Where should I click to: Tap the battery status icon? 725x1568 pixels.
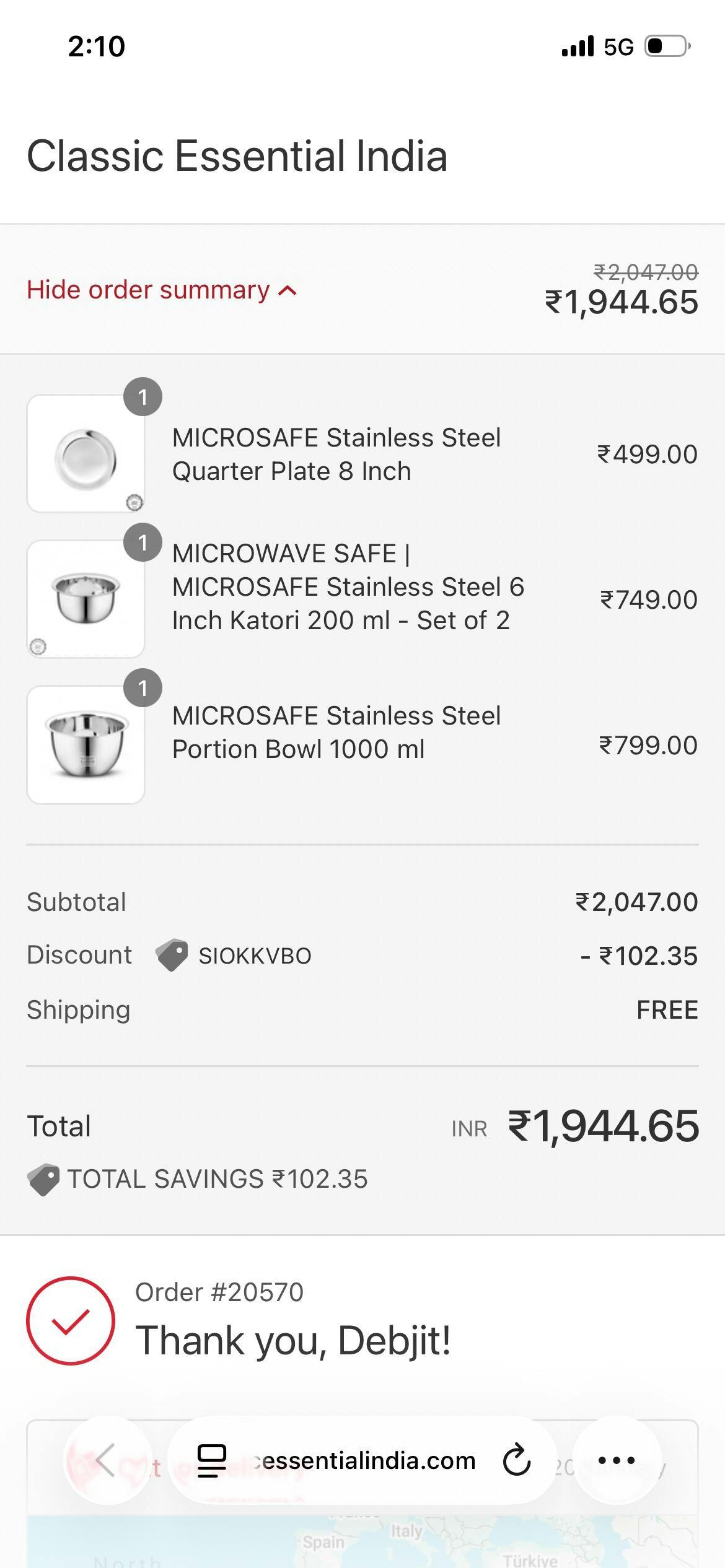667,46
